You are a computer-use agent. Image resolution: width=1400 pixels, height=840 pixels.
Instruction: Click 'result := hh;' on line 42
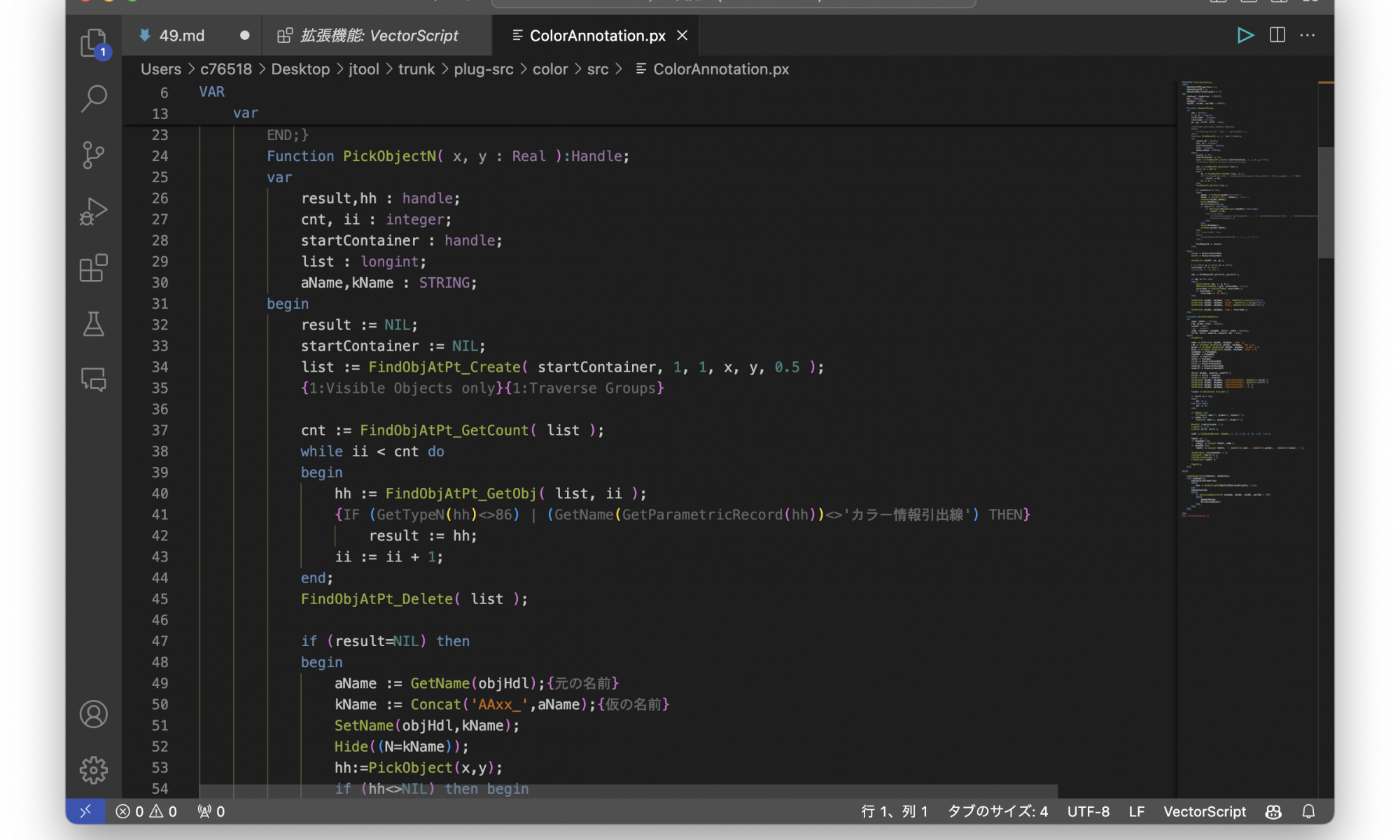point(423,536)
